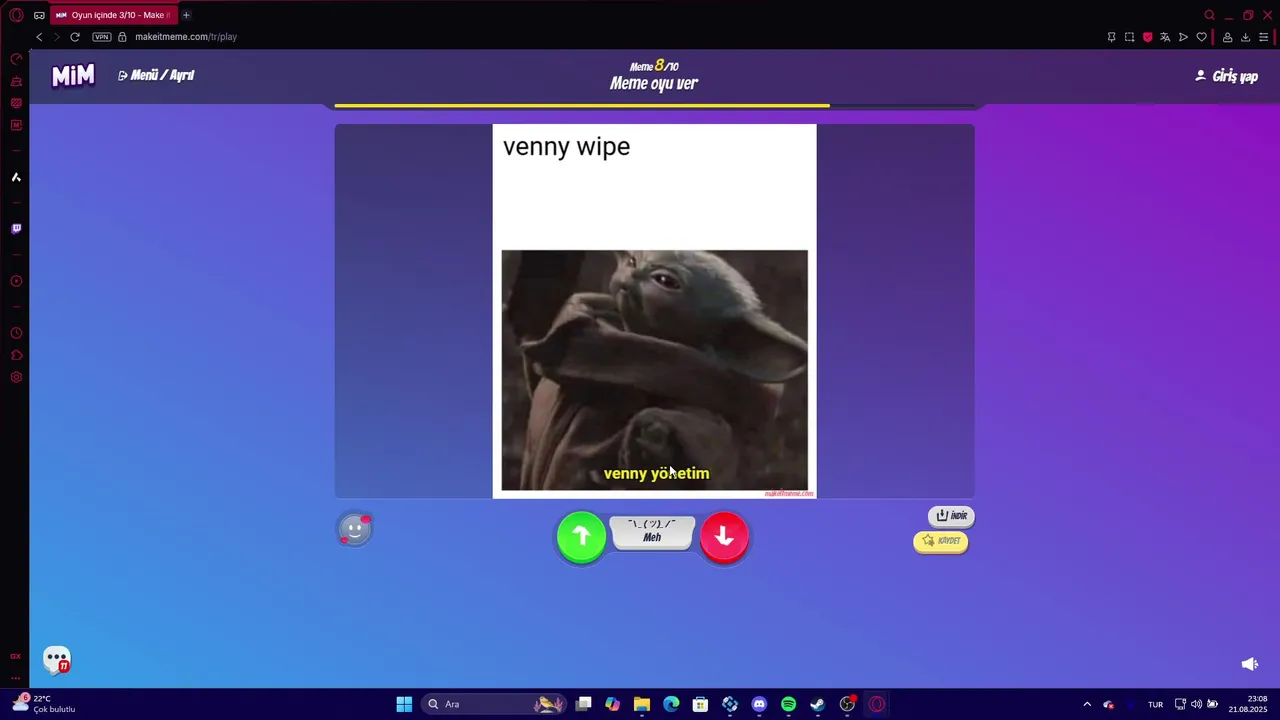Open Settings gear in sidebar
The width and height of the screenshot is (1280, 720).
point(16,377)
